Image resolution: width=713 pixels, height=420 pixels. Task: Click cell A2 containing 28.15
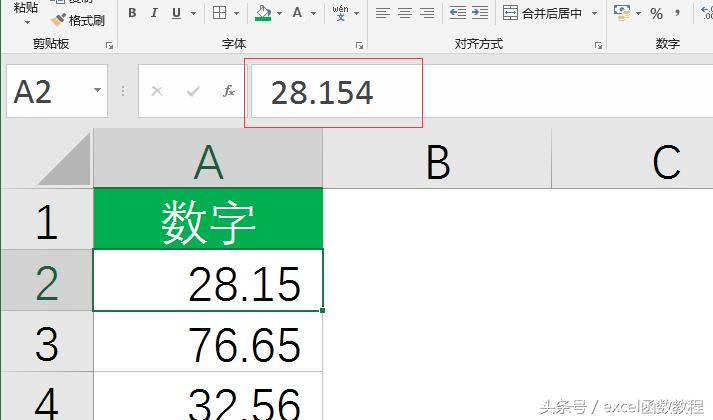[208, 280]
